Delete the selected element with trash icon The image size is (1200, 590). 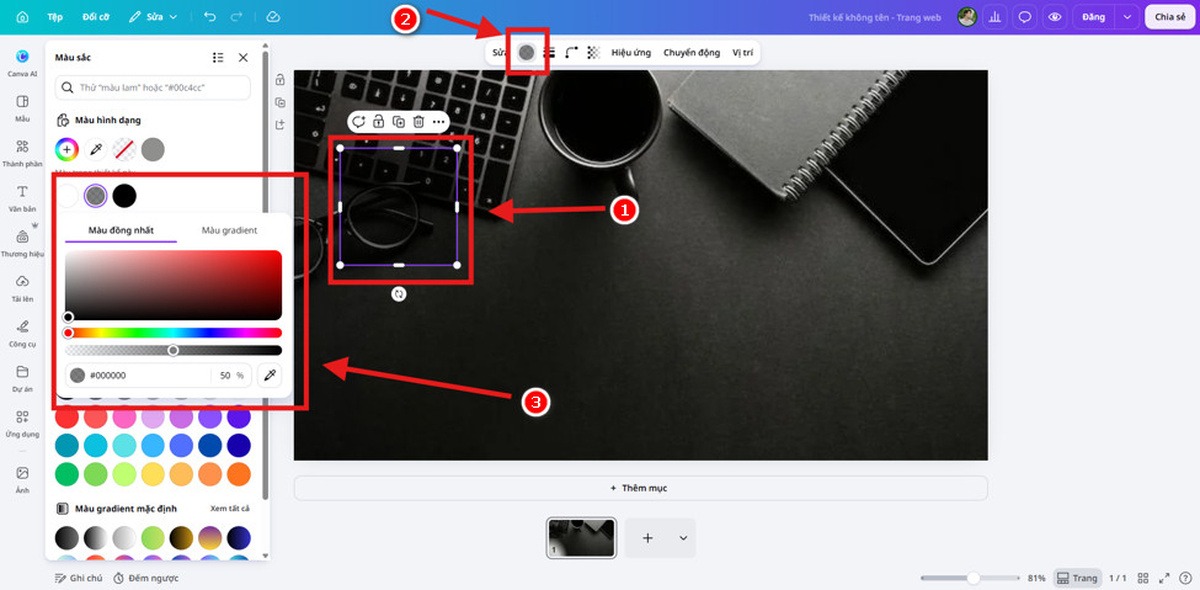tap(418, 122)
